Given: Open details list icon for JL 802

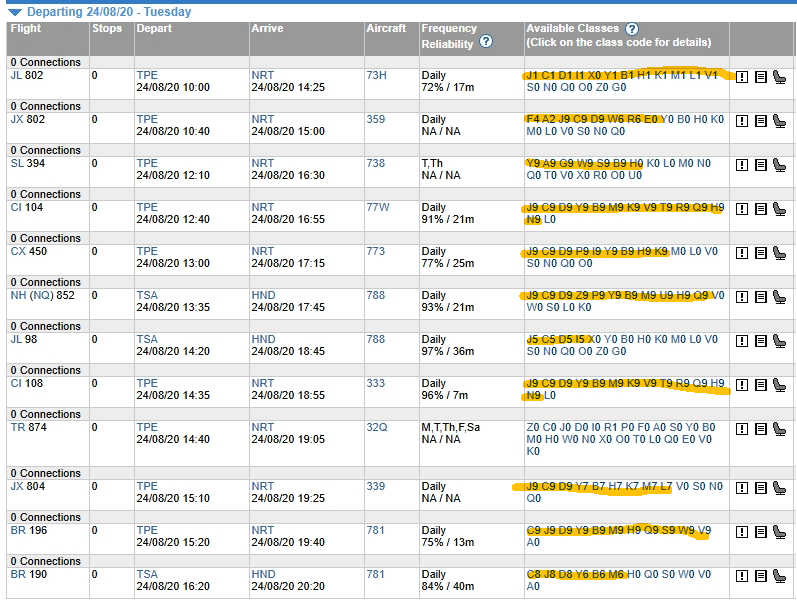Looking at the screenshot, I should click(x=760, y=77).
